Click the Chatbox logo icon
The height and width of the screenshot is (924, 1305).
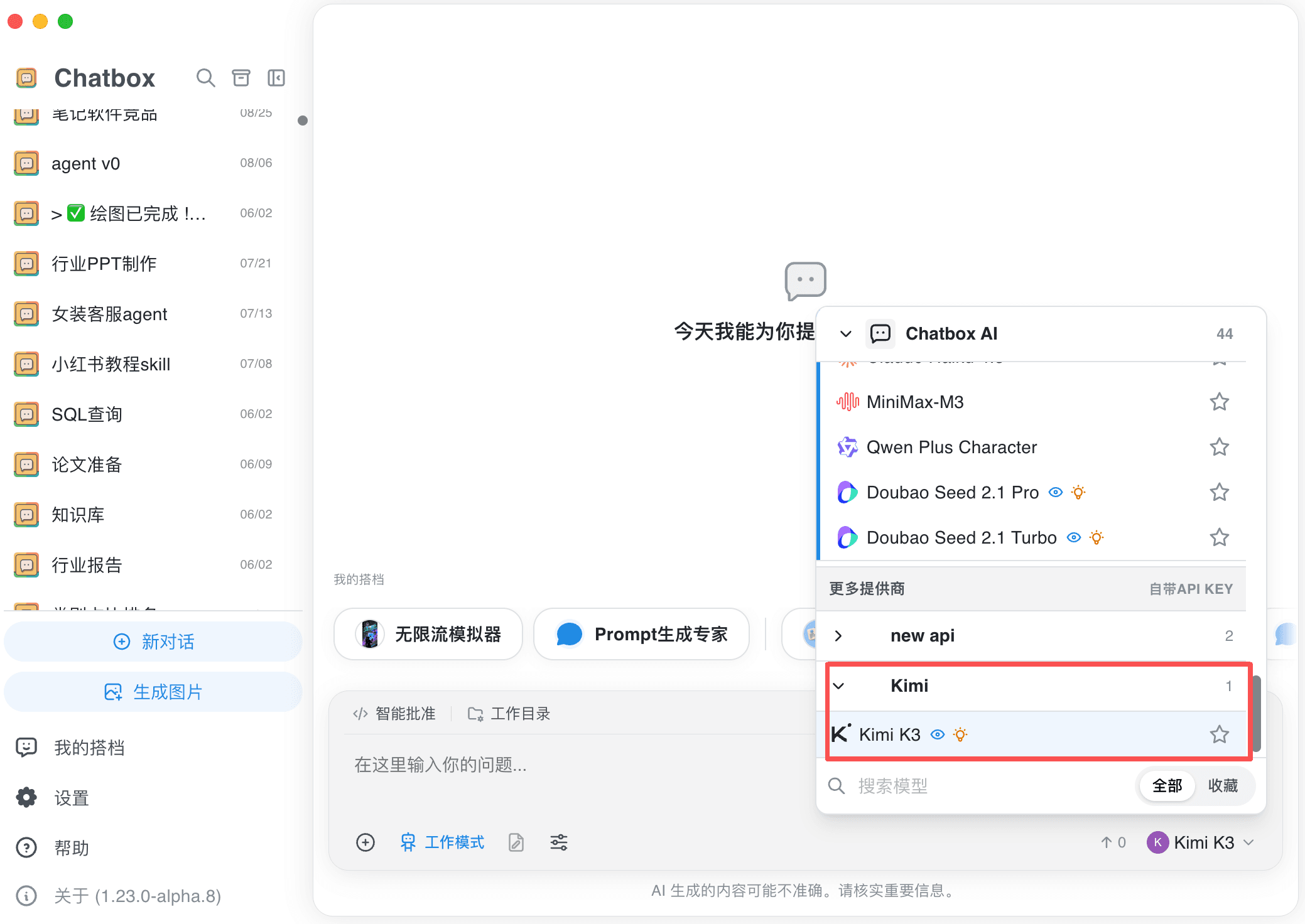pos(26,78)
